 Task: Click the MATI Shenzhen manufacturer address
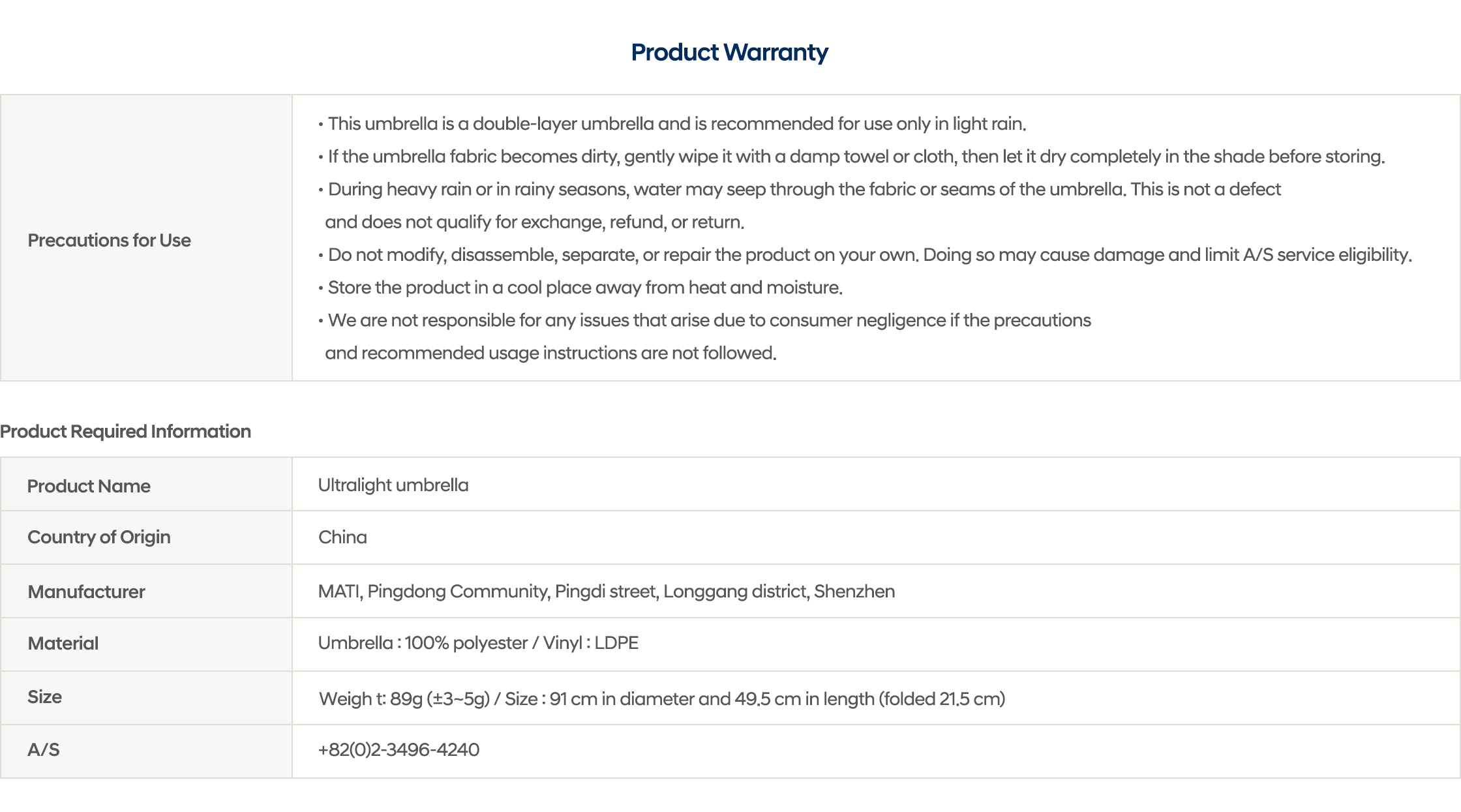click(x=606, y=591)
